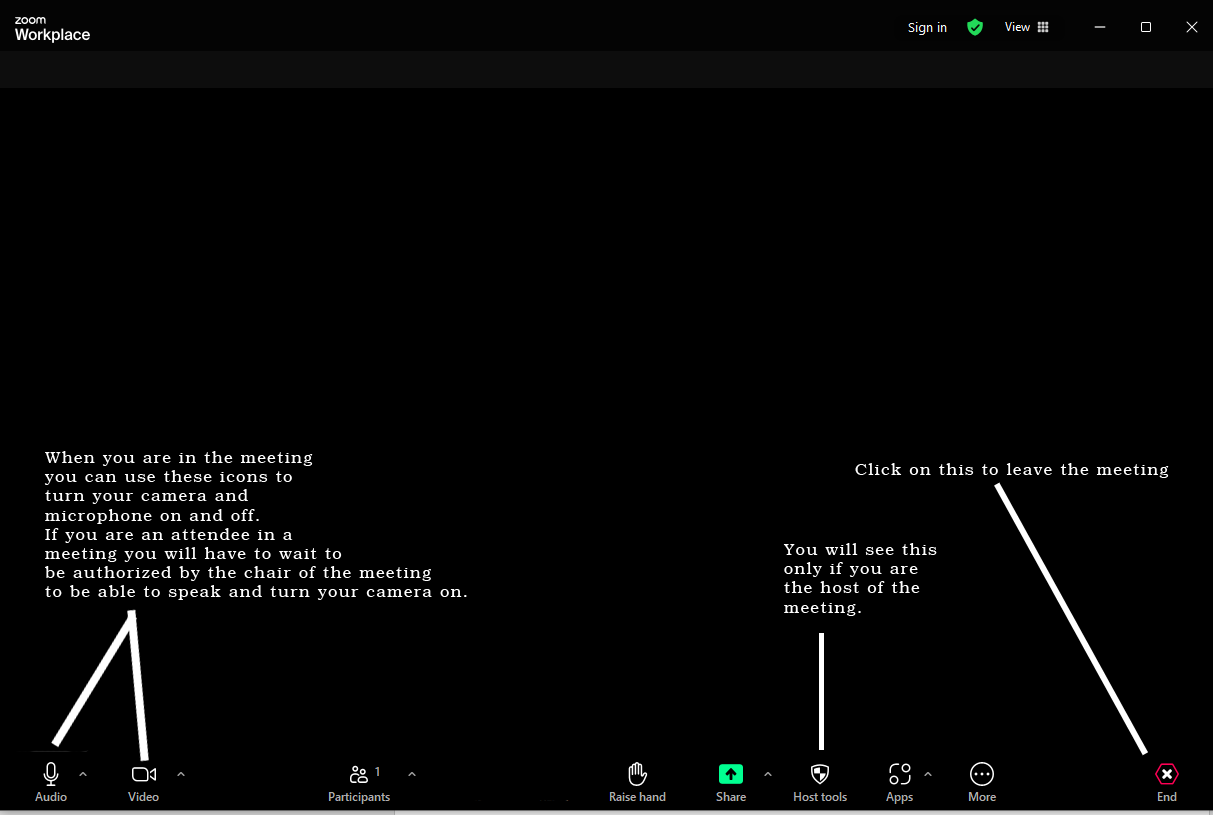Screen dimensions: 1213x815
Task: End the meeting with the End button
Action: (x=1166, y=780)
